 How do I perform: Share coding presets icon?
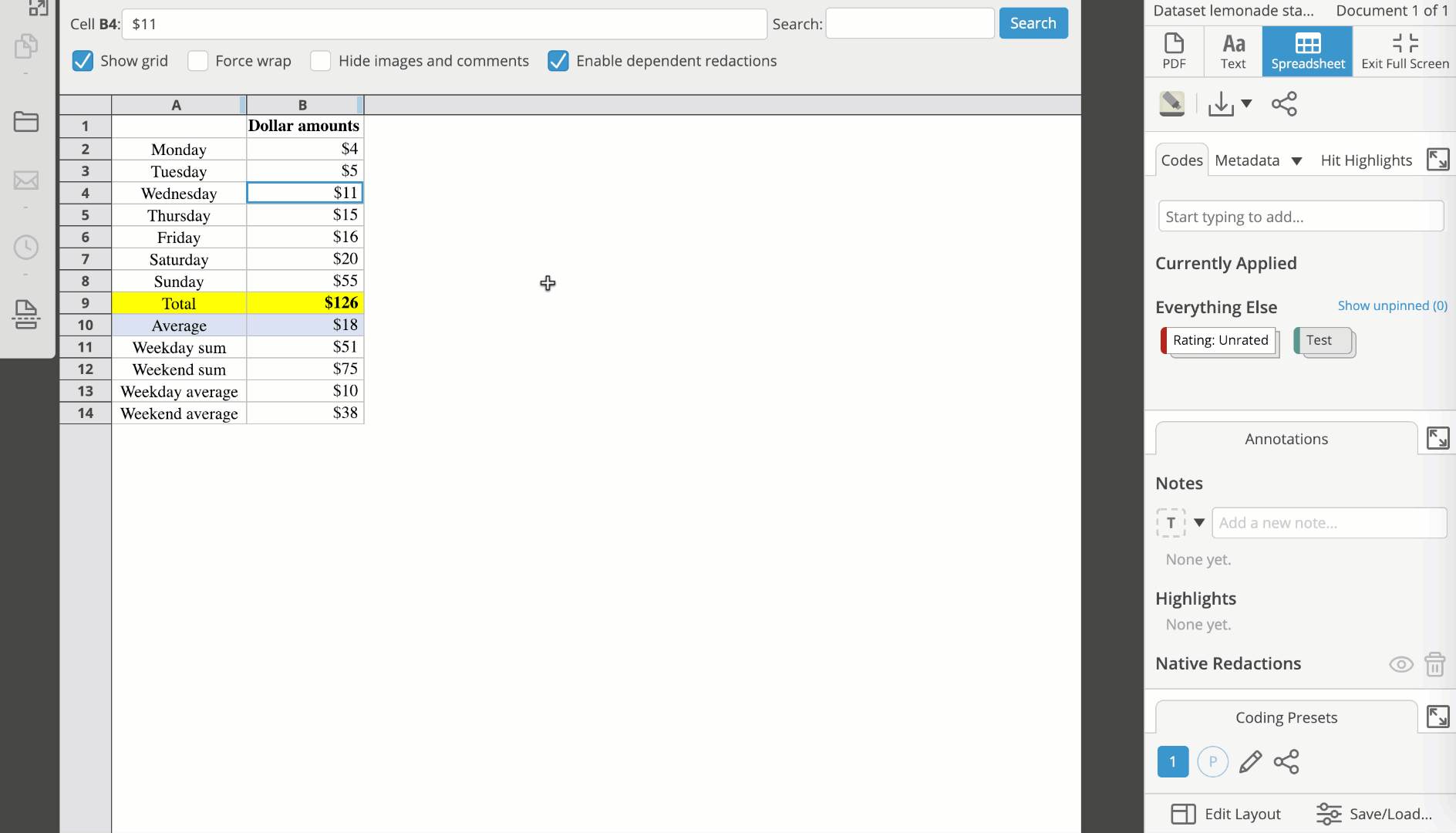coord(1286,761)
